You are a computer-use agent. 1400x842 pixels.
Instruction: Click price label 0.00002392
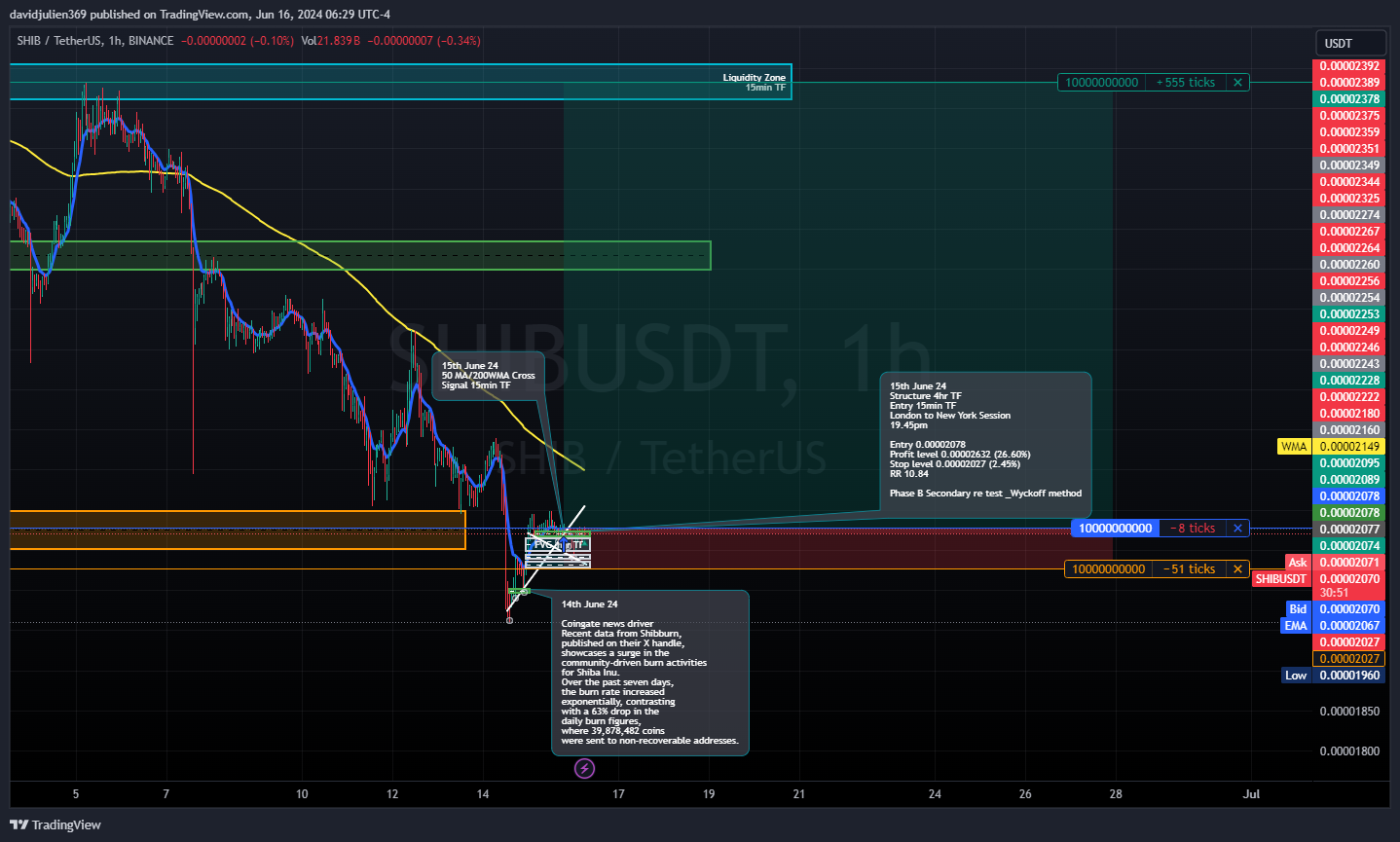coord(1349,66)
